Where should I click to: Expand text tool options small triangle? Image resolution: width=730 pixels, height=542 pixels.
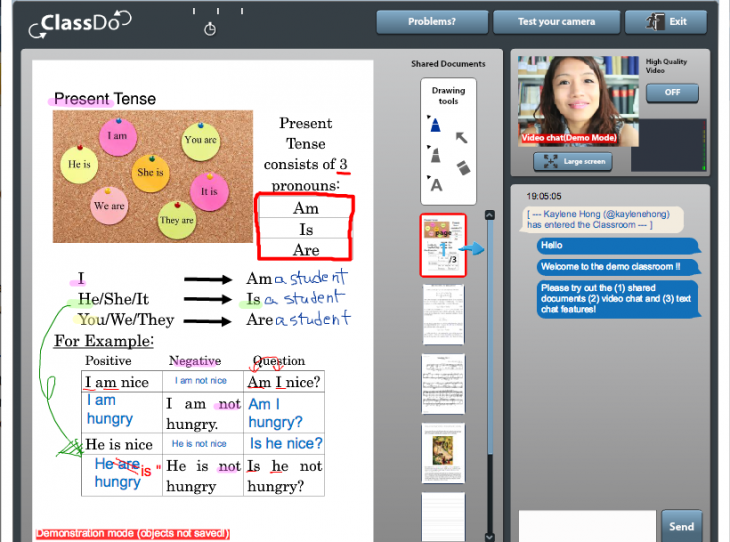430,175
